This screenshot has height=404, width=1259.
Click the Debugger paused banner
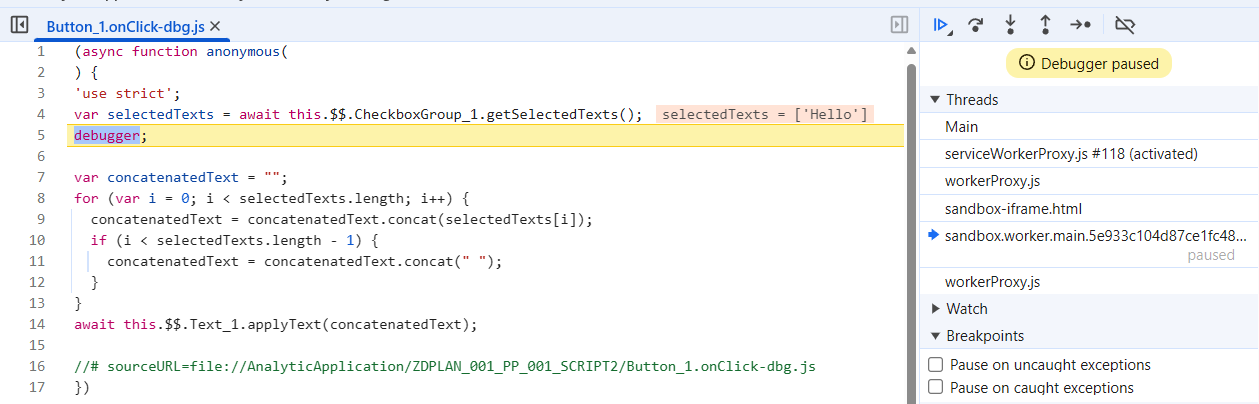1089,64
